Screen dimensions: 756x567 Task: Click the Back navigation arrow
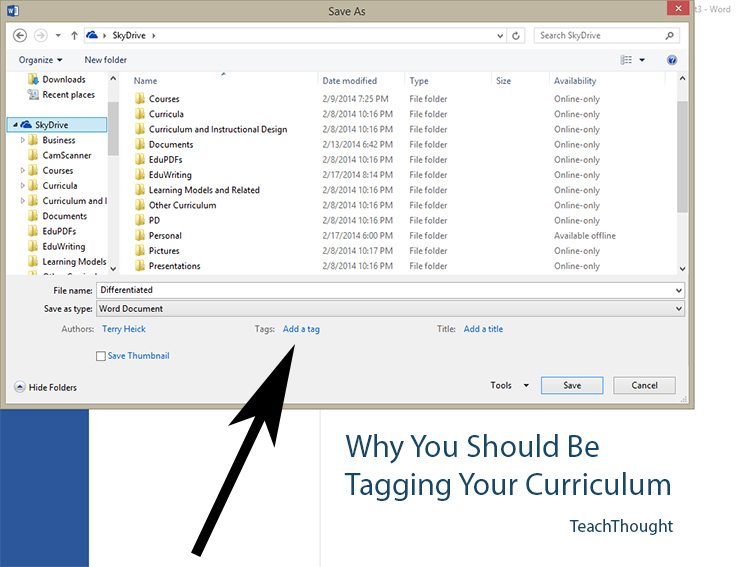[x=20, y=35]
